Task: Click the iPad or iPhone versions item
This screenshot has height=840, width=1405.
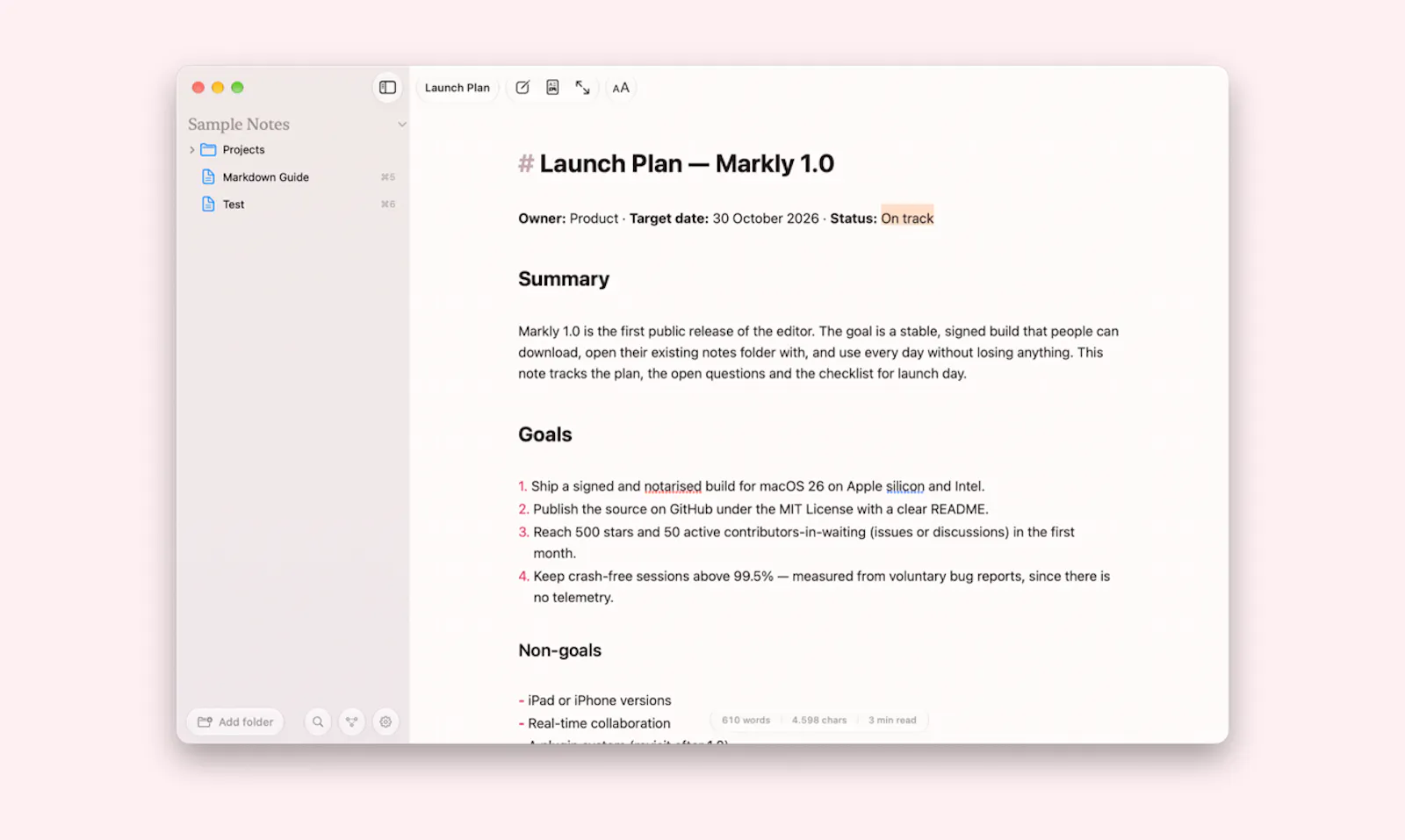Action: coord(600,700)
